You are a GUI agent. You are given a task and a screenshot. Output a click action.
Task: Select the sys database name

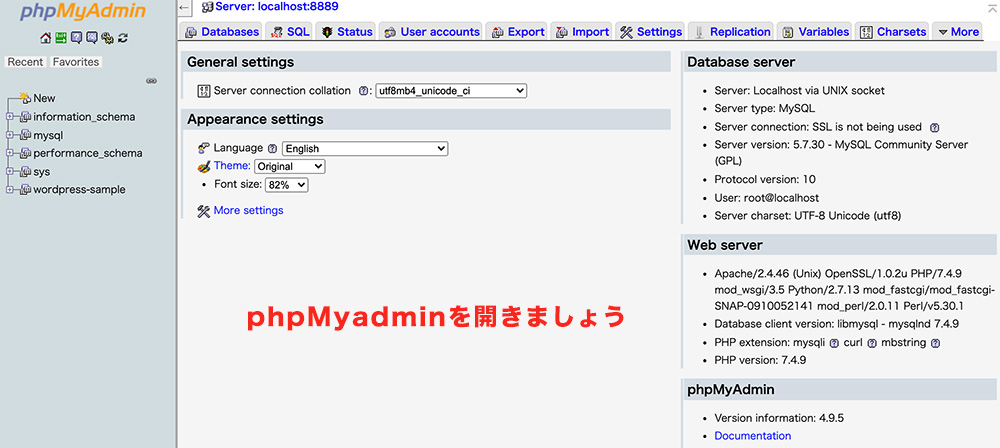(41, 172)
